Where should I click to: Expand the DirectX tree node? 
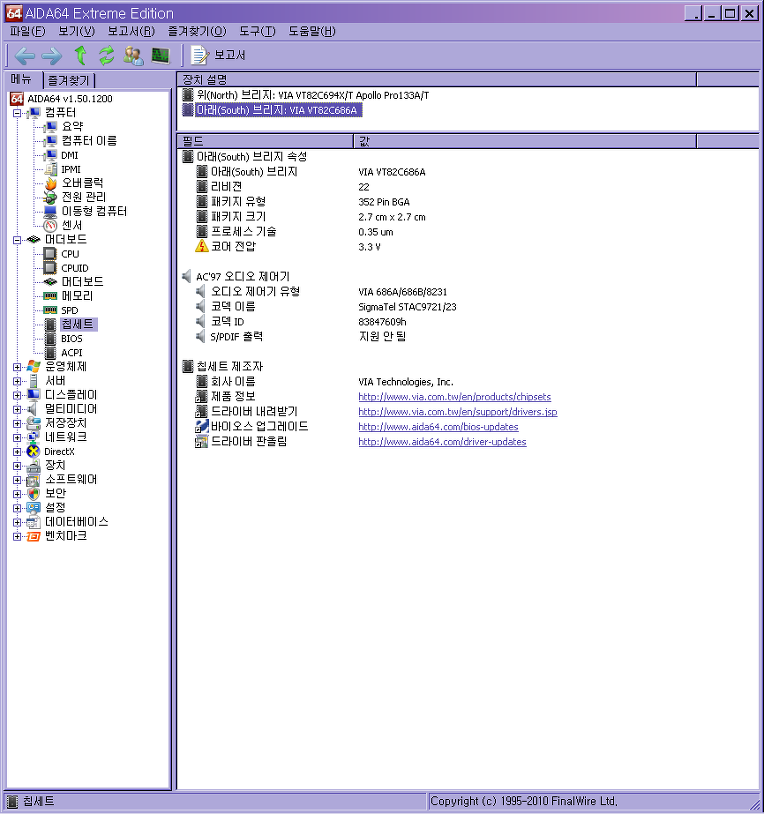tap(17, 452)
